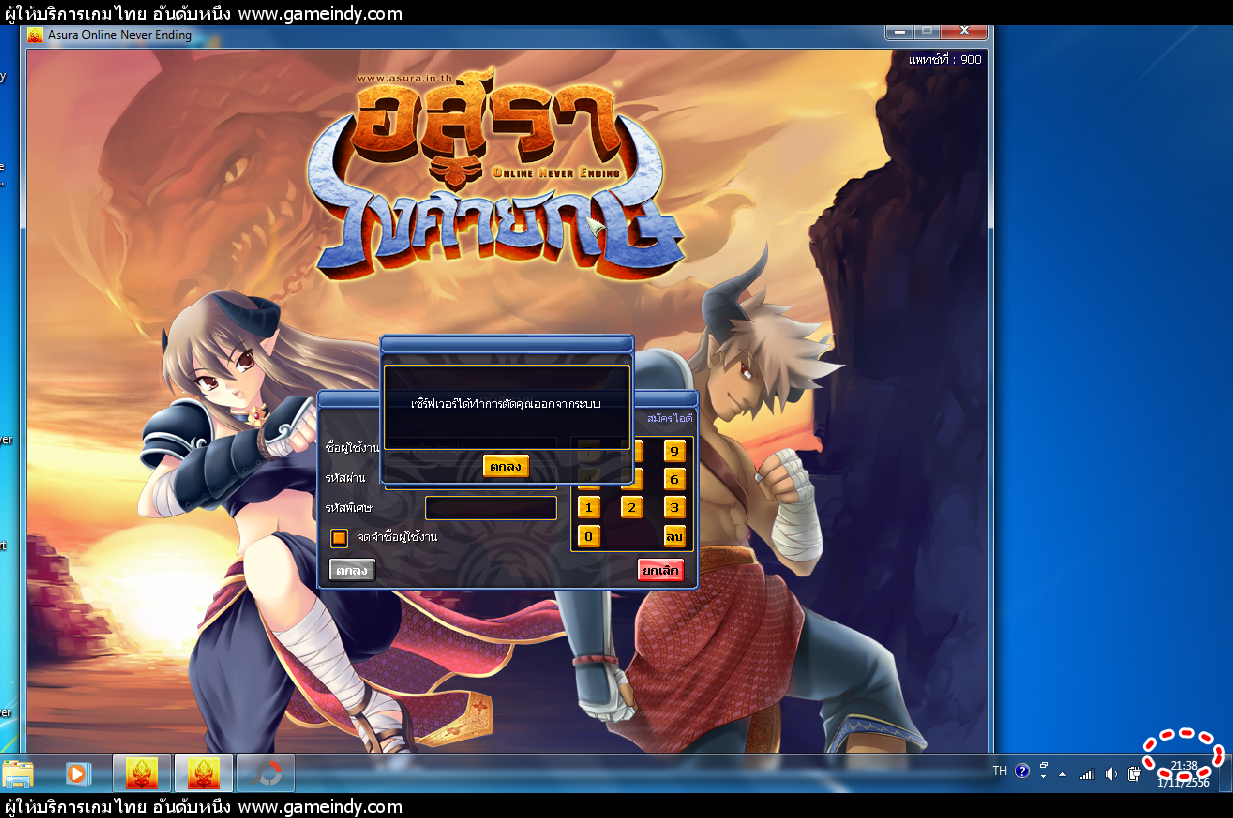
Task: Open Windows Explorer from the taskbar
Action: [x=18, y=773]
